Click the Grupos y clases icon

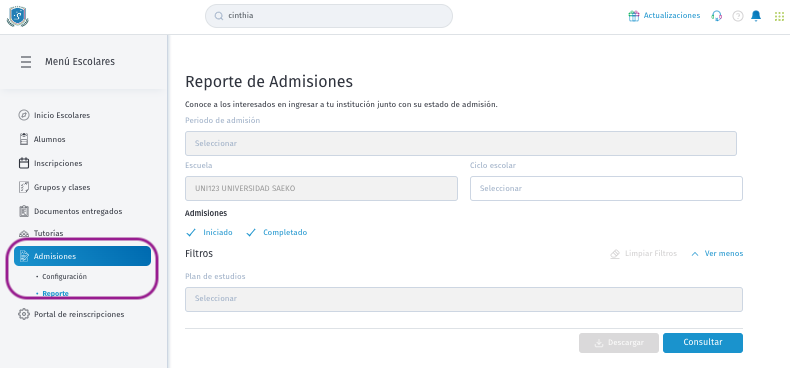point(24,187)
